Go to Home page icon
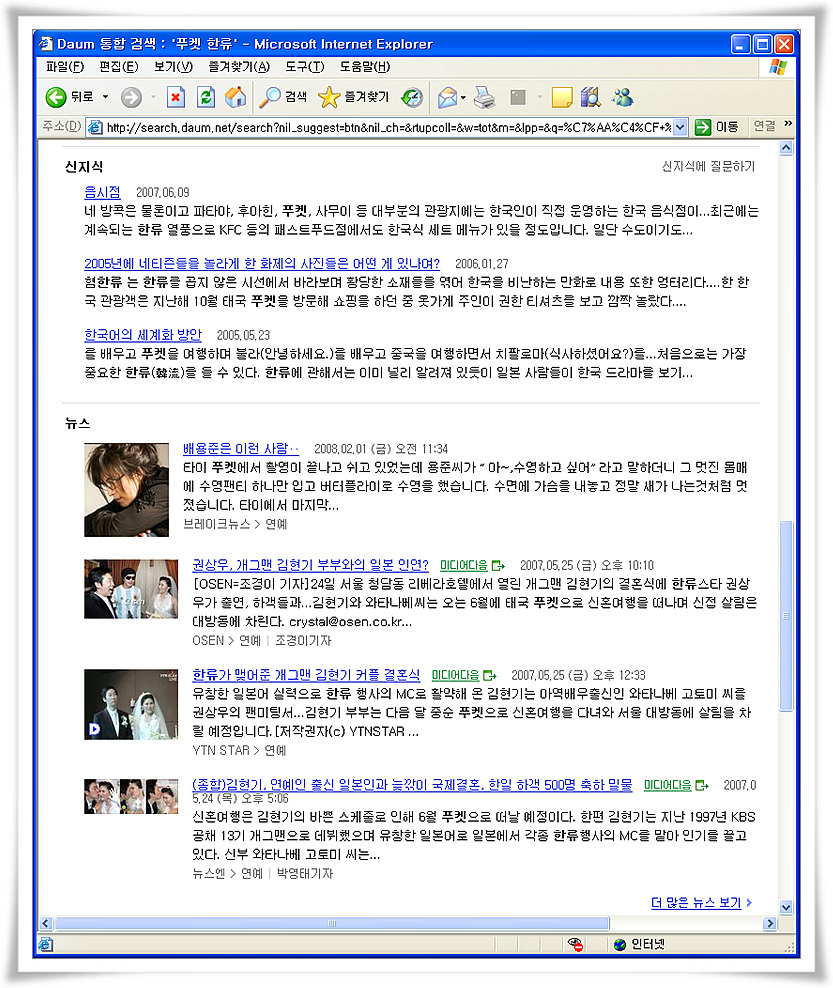This screenshot has height=988, width=833. pyautogui.click(x=236, y=97)
